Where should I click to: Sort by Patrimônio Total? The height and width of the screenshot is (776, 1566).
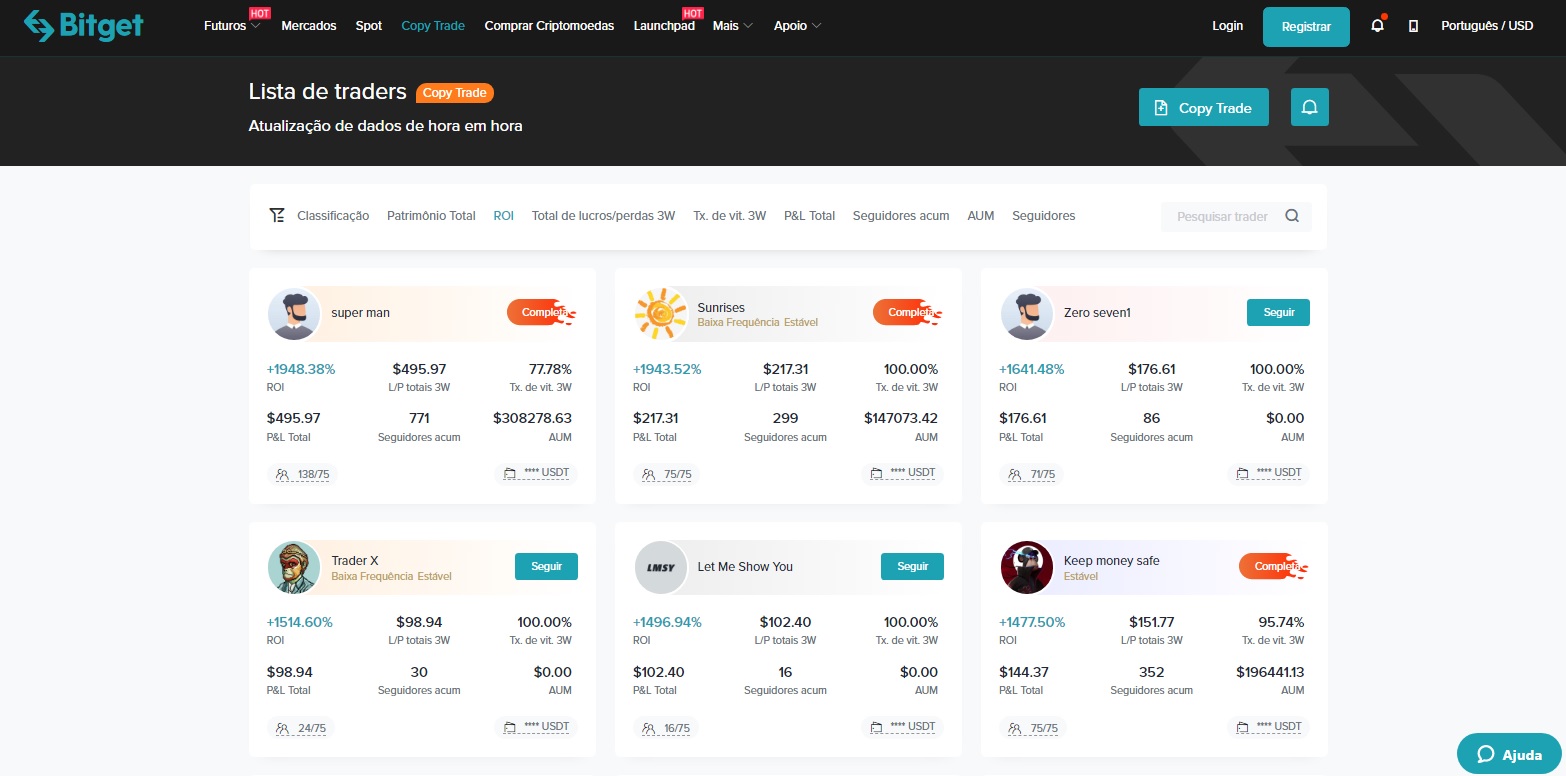point(431,216)
